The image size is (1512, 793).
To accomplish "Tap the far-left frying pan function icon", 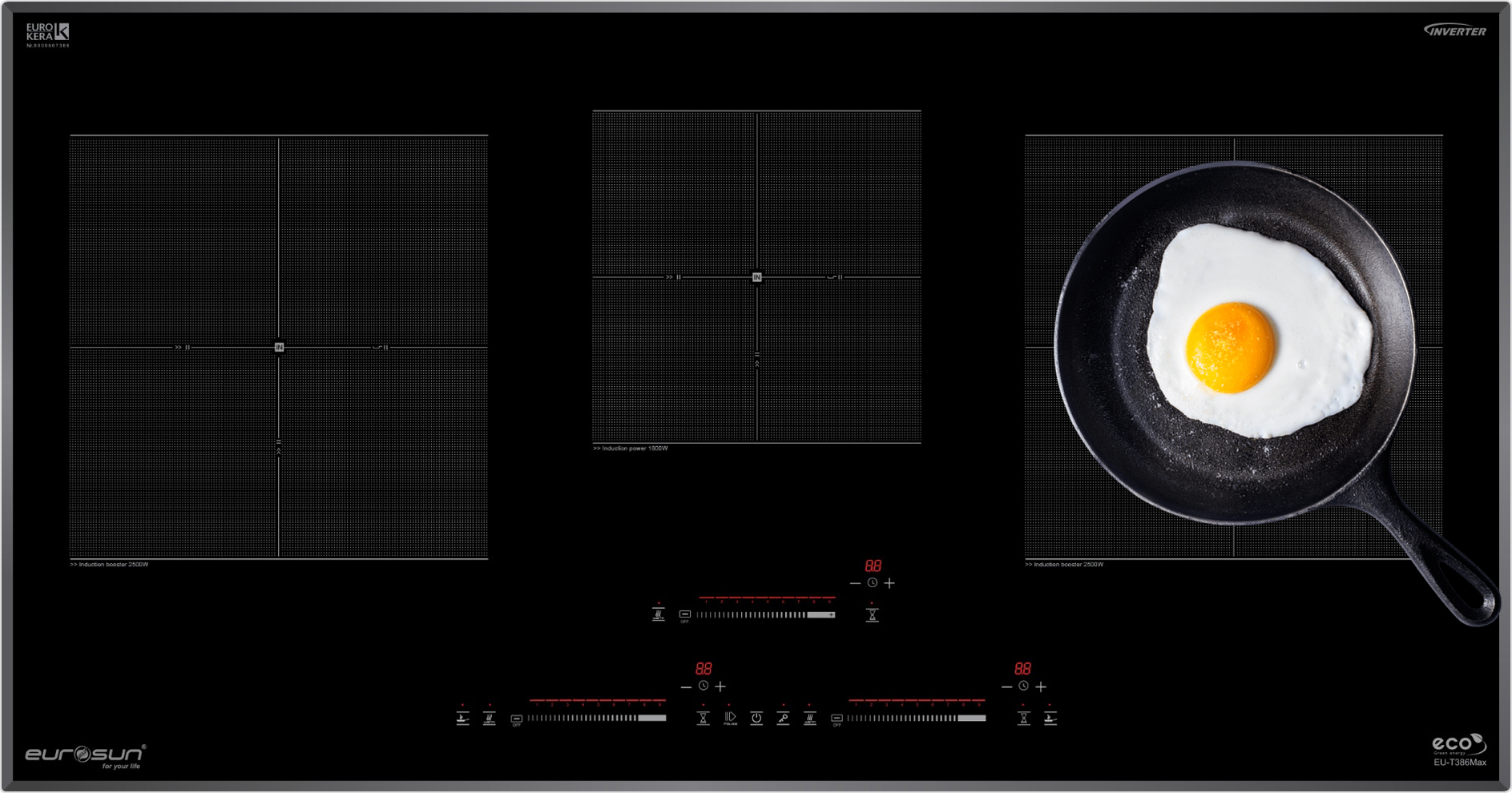I will [x=462, y=718].
